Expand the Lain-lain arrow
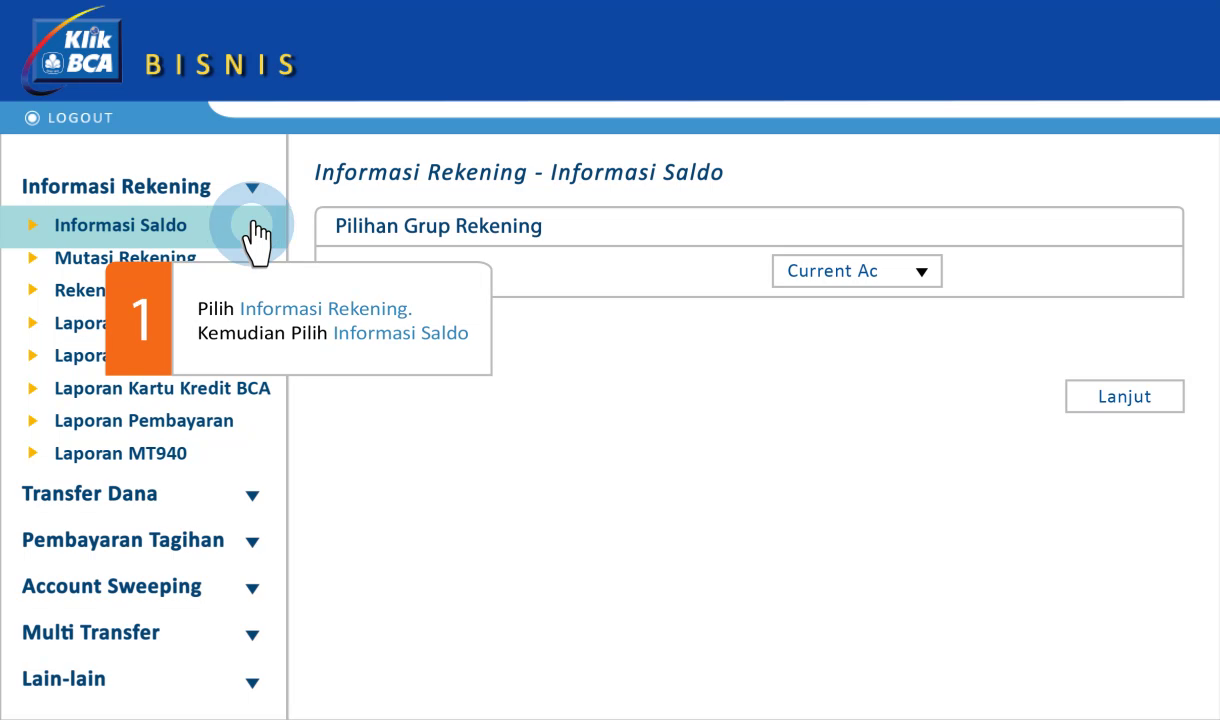 pyautogui.click(x=252, y=682)
